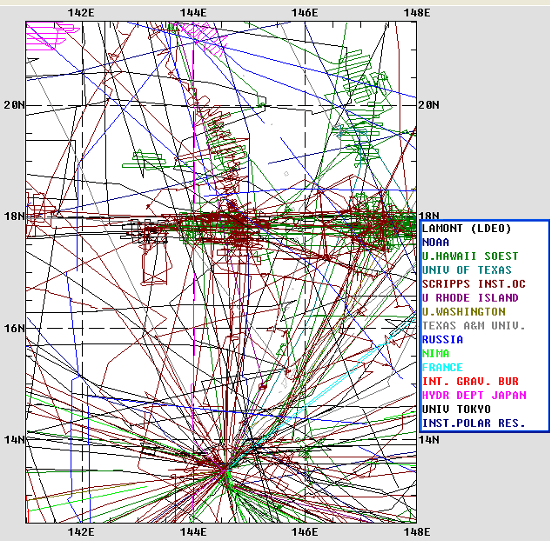Select INT. GRAV. BUR legend entry
Image resolution: width=550 pixels, height=541 pixels.
pos(470,381)
